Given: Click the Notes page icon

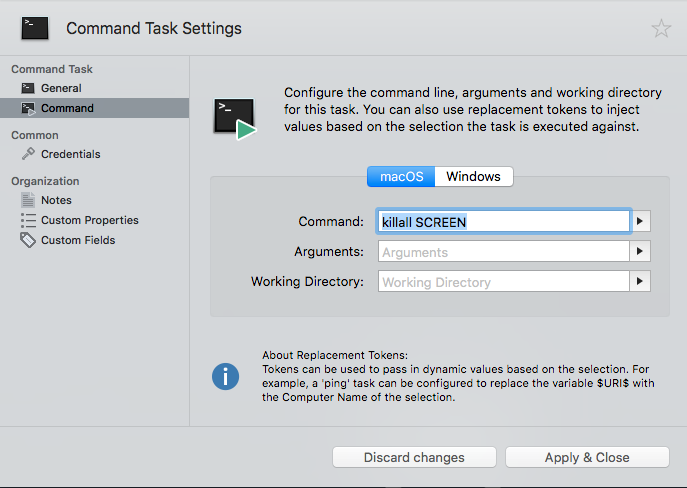Looking at the screenshot, I should pos(28,200).
